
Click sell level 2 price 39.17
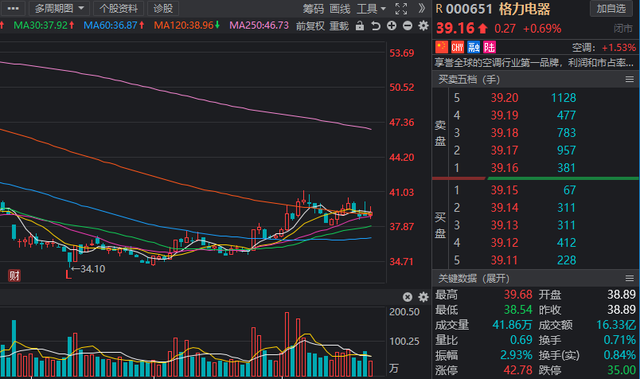tap(504, 151)
